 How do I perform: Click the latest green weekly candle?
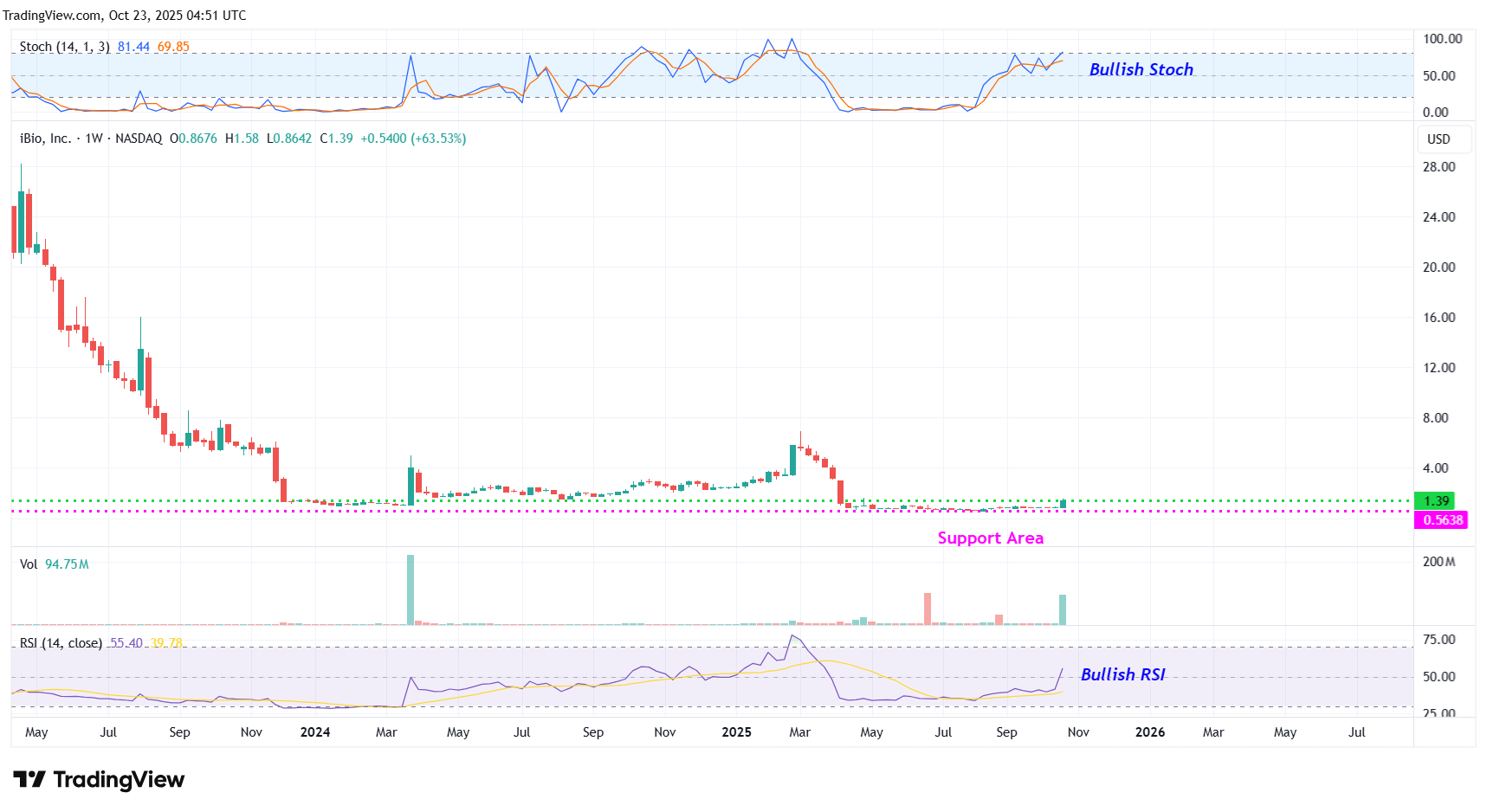(1063, 503)
